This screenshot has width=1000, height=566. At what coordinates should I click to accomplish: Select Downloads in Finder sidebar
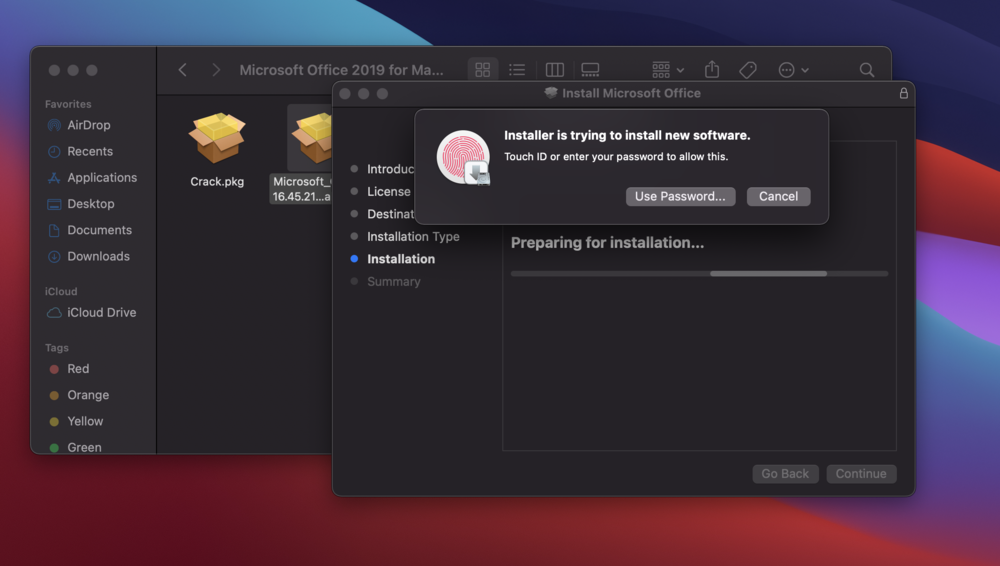(98, 256)
